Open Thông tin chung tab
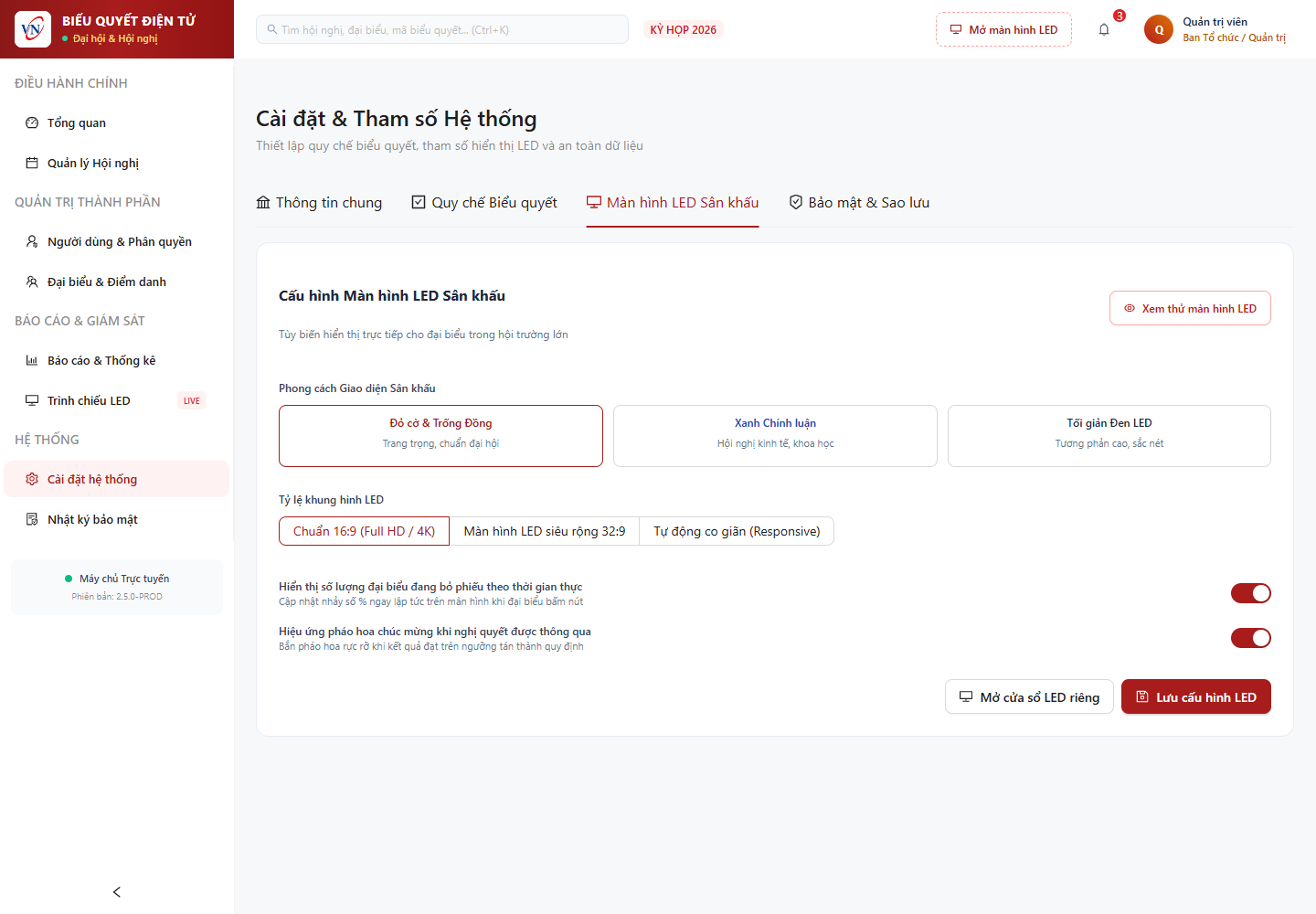The image size is (1316, 914). (319, 203)
